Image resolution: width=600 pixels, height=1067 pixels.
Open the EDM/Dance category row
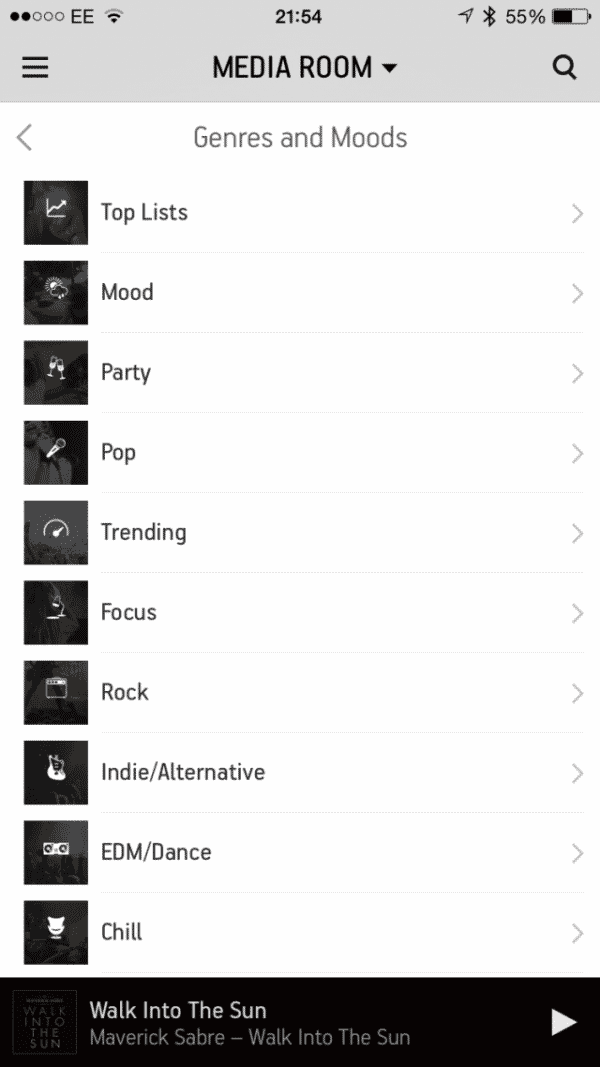(x=300, y=852)
